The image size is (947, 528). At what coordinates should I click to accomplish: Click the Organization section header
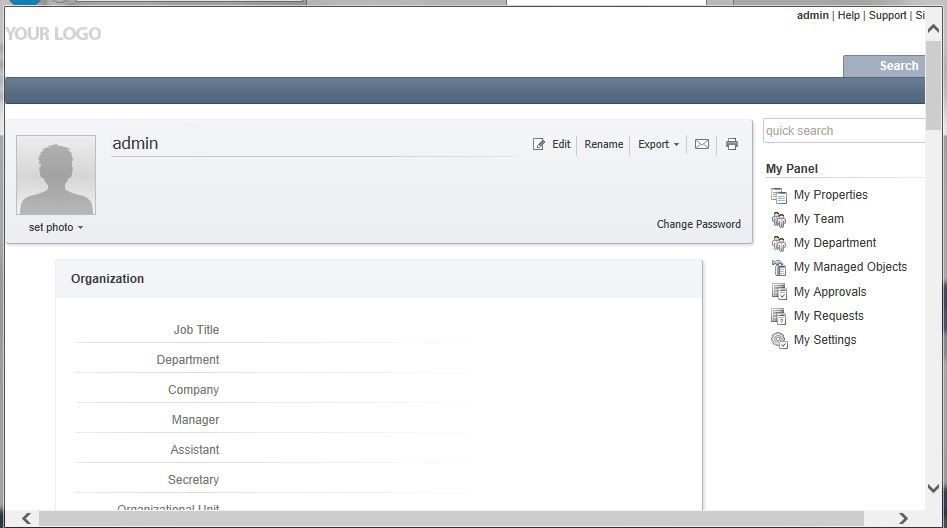[x=379, y=279]
